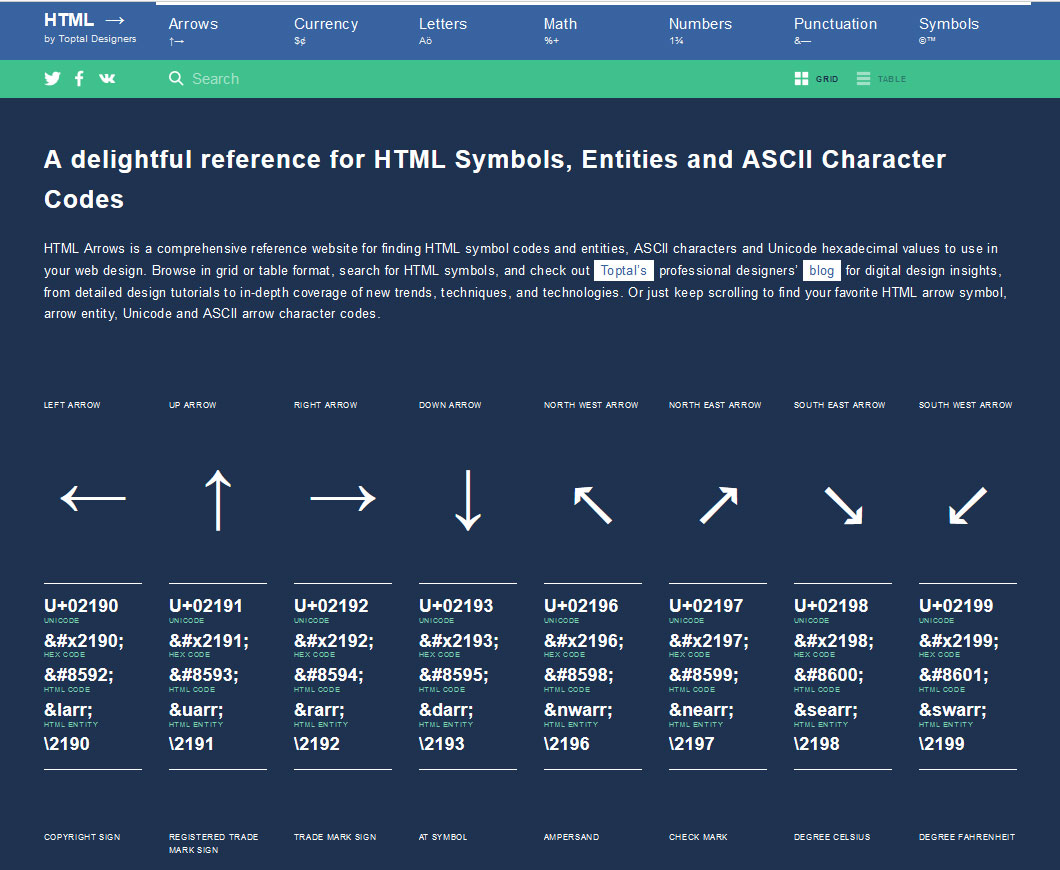Select the North West Arrow glyph

tap(592, 505)
